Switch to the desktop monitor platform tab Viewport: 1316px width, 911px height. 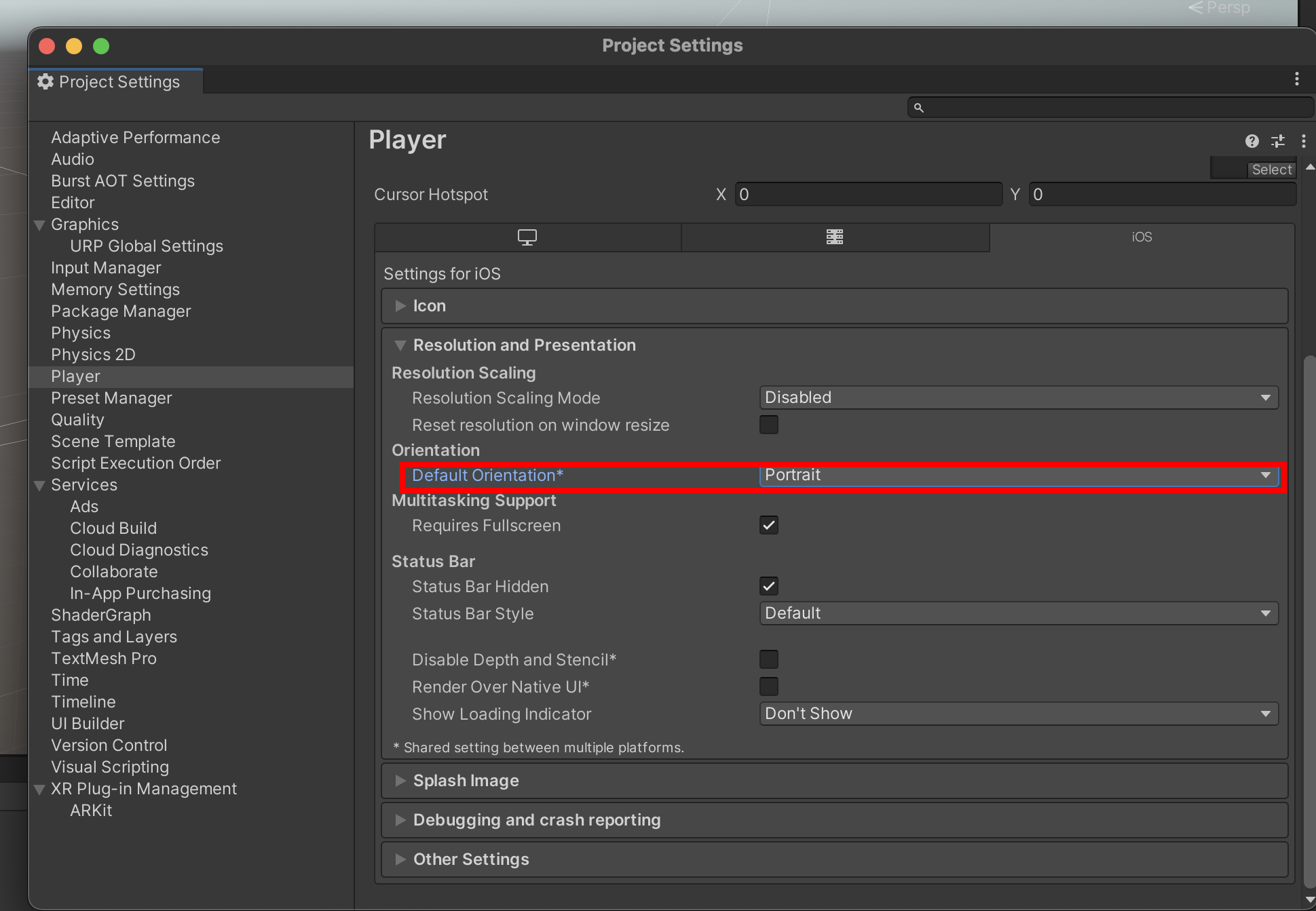tap(527, 237)
